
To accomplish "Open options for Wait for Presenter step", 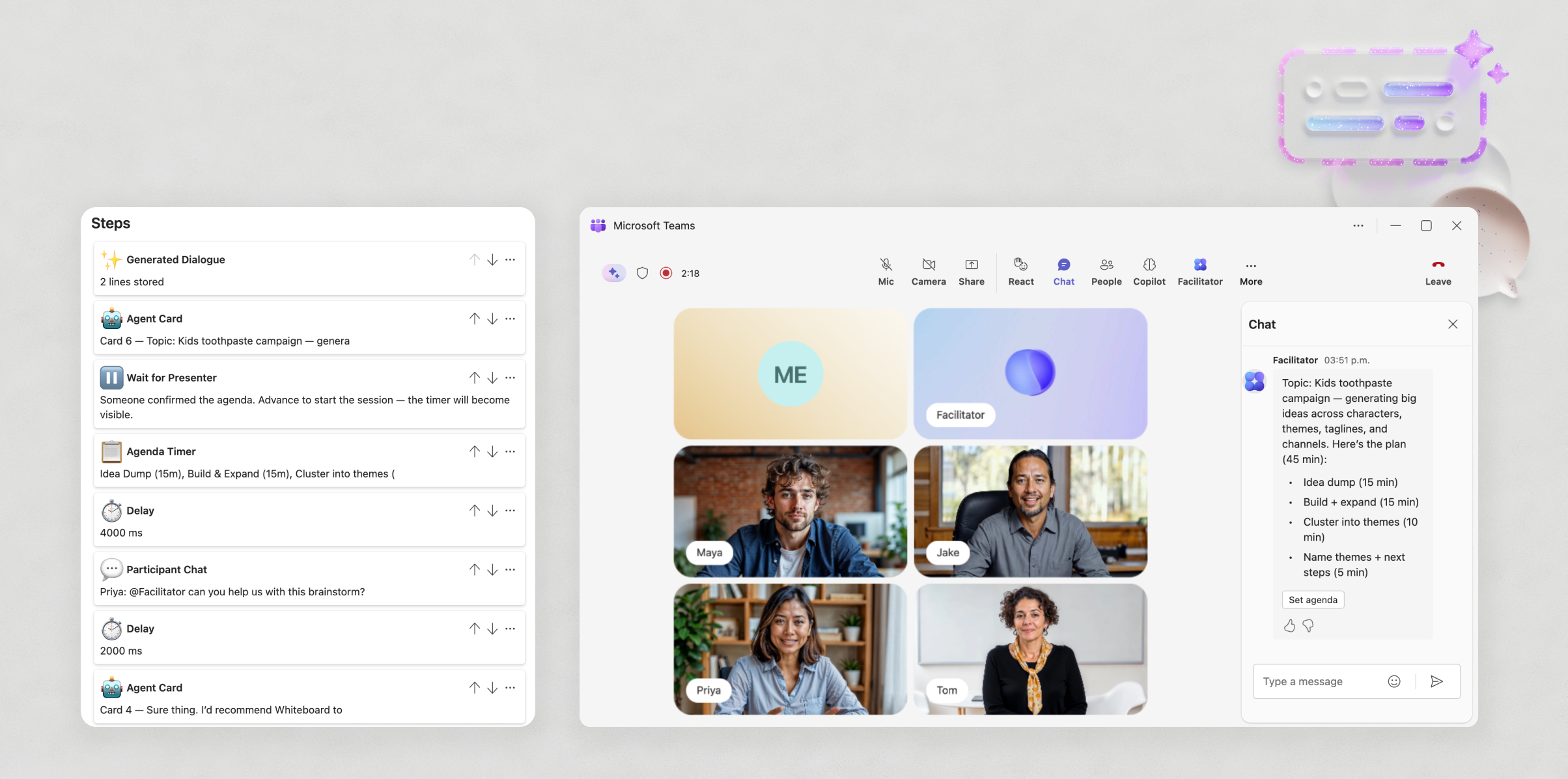I will pyautogui.click(x=511, y=378).
